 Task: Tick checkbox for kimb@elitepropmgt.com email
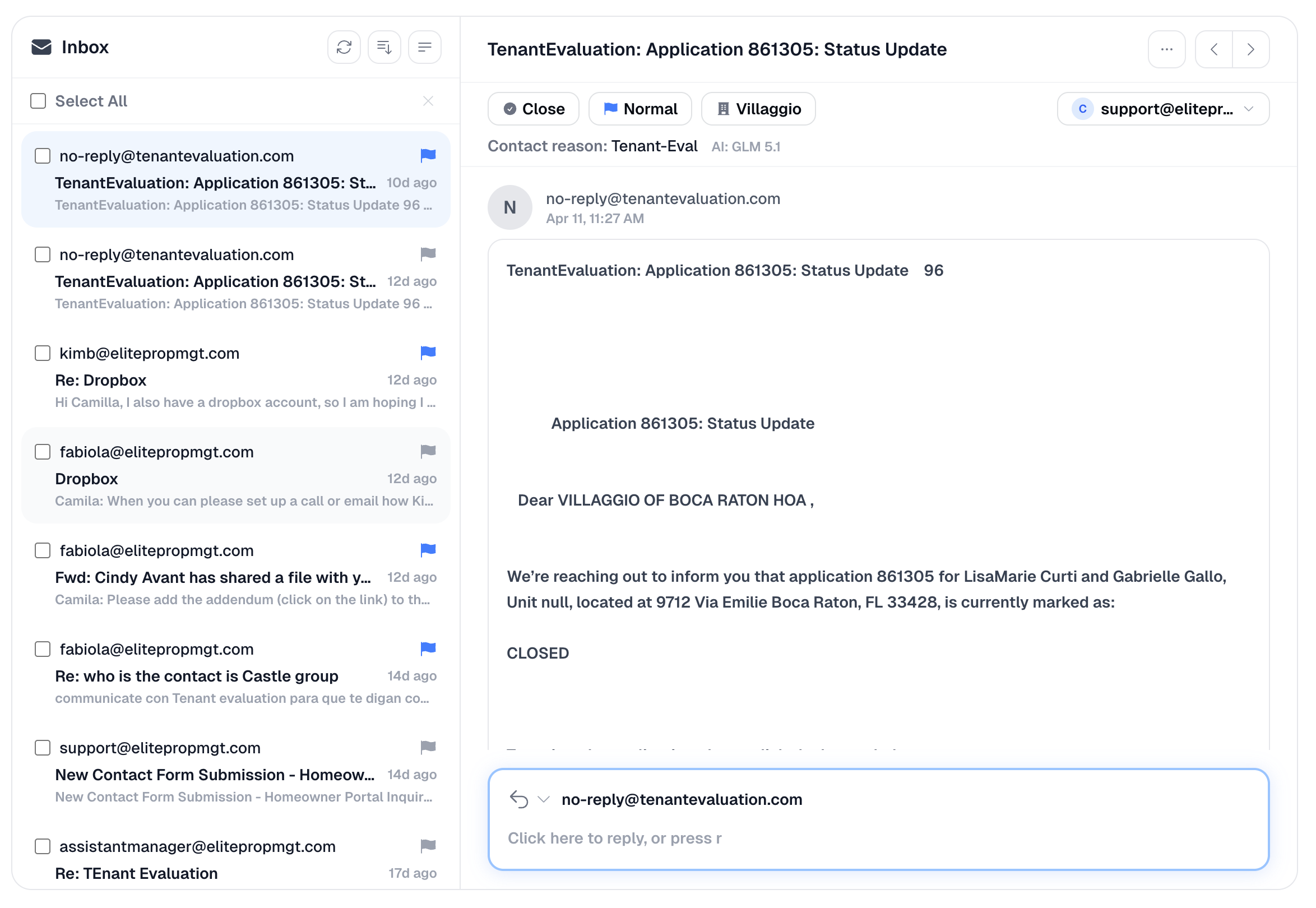click(x=43, y=353)
